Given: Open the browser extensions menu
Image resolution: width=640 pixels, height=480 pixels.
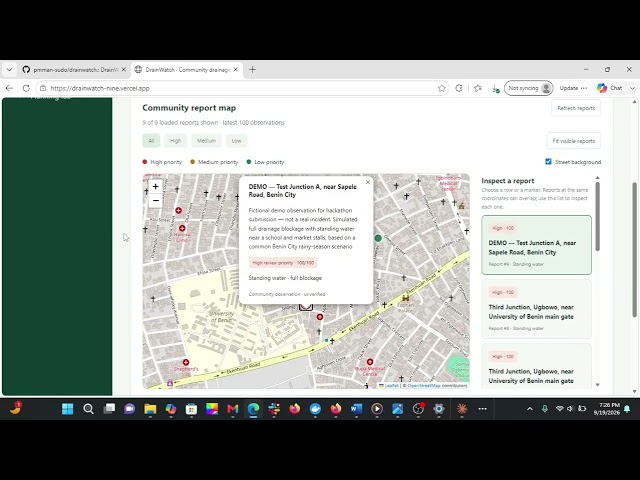Looking at the screenshot, I should pos(459,88).
